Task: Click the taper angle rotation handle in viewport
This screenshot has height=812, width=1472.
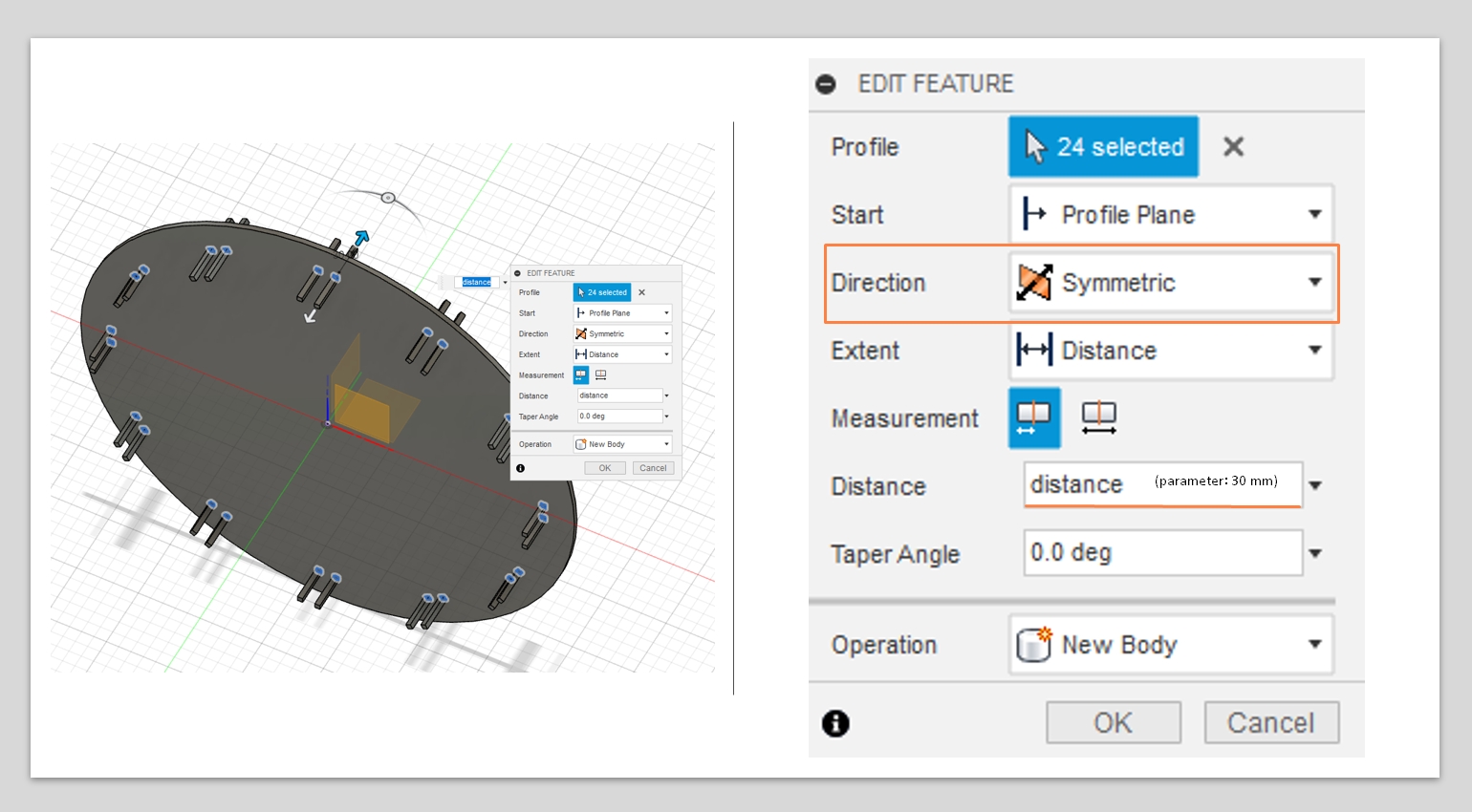Action: [x=388, y=198]
